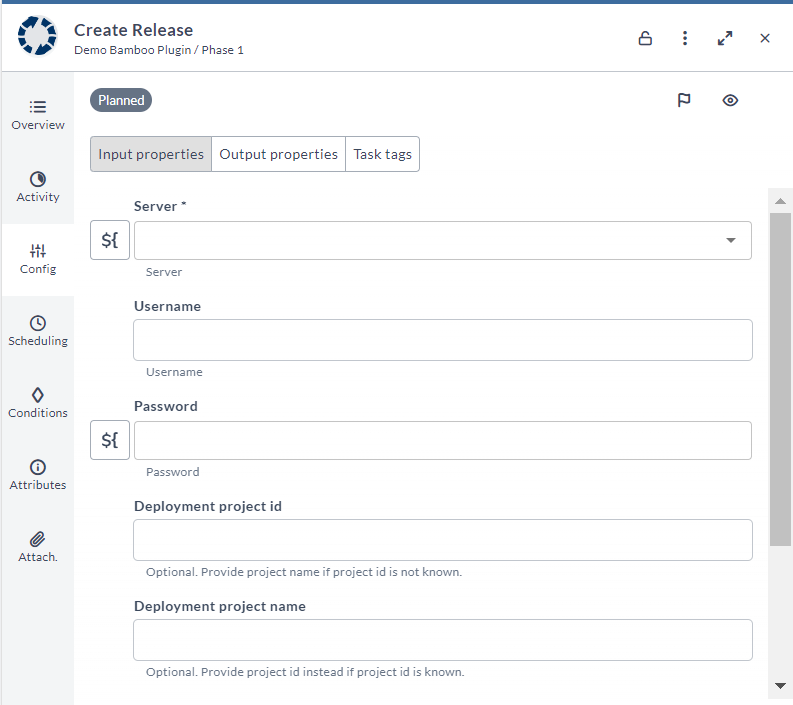Switch to the Task tags tab
Screen dimensions: 793x705
pos(382,154)
